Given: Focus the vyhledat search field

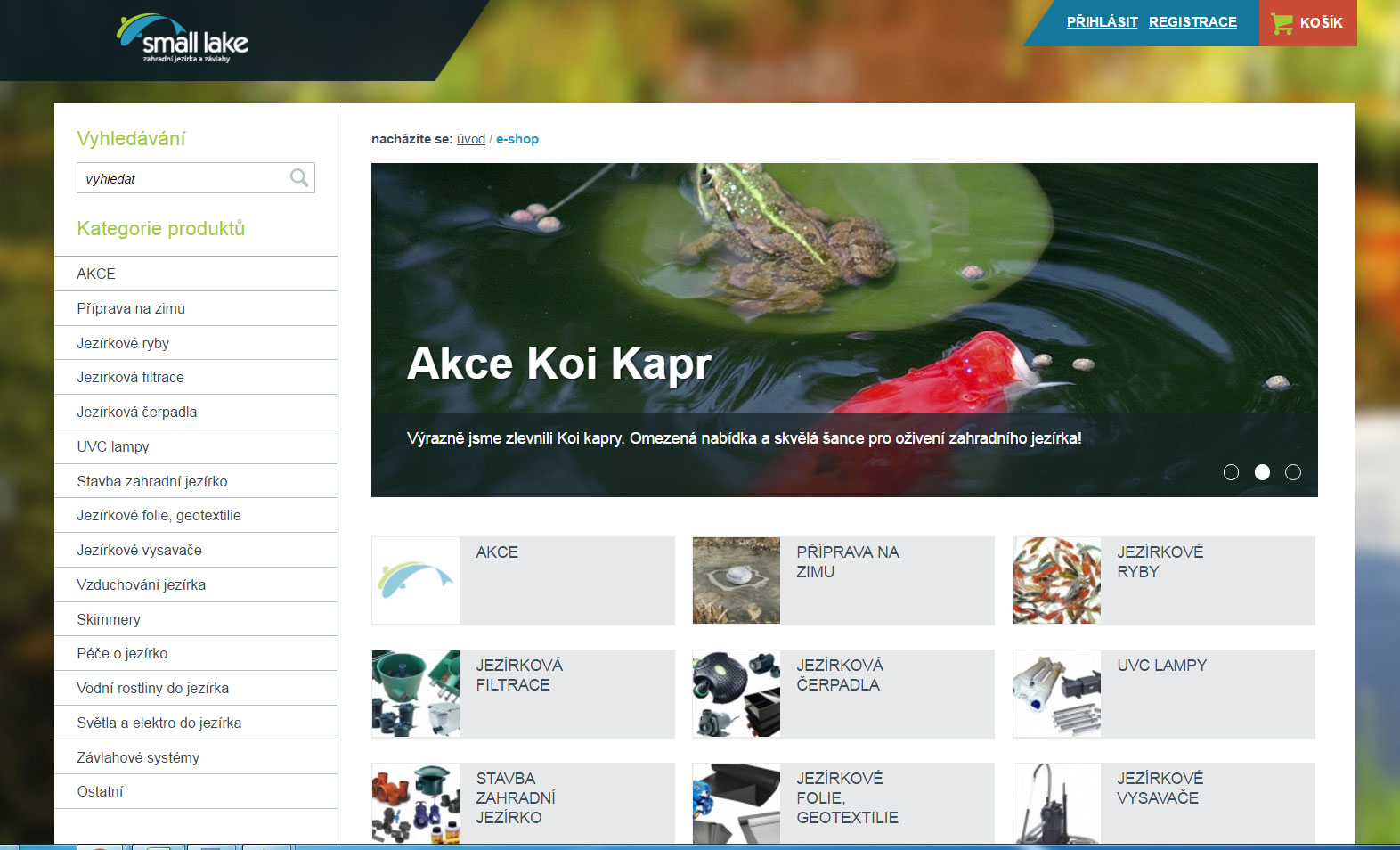Looking at the screenshot, I should [183, 178].
